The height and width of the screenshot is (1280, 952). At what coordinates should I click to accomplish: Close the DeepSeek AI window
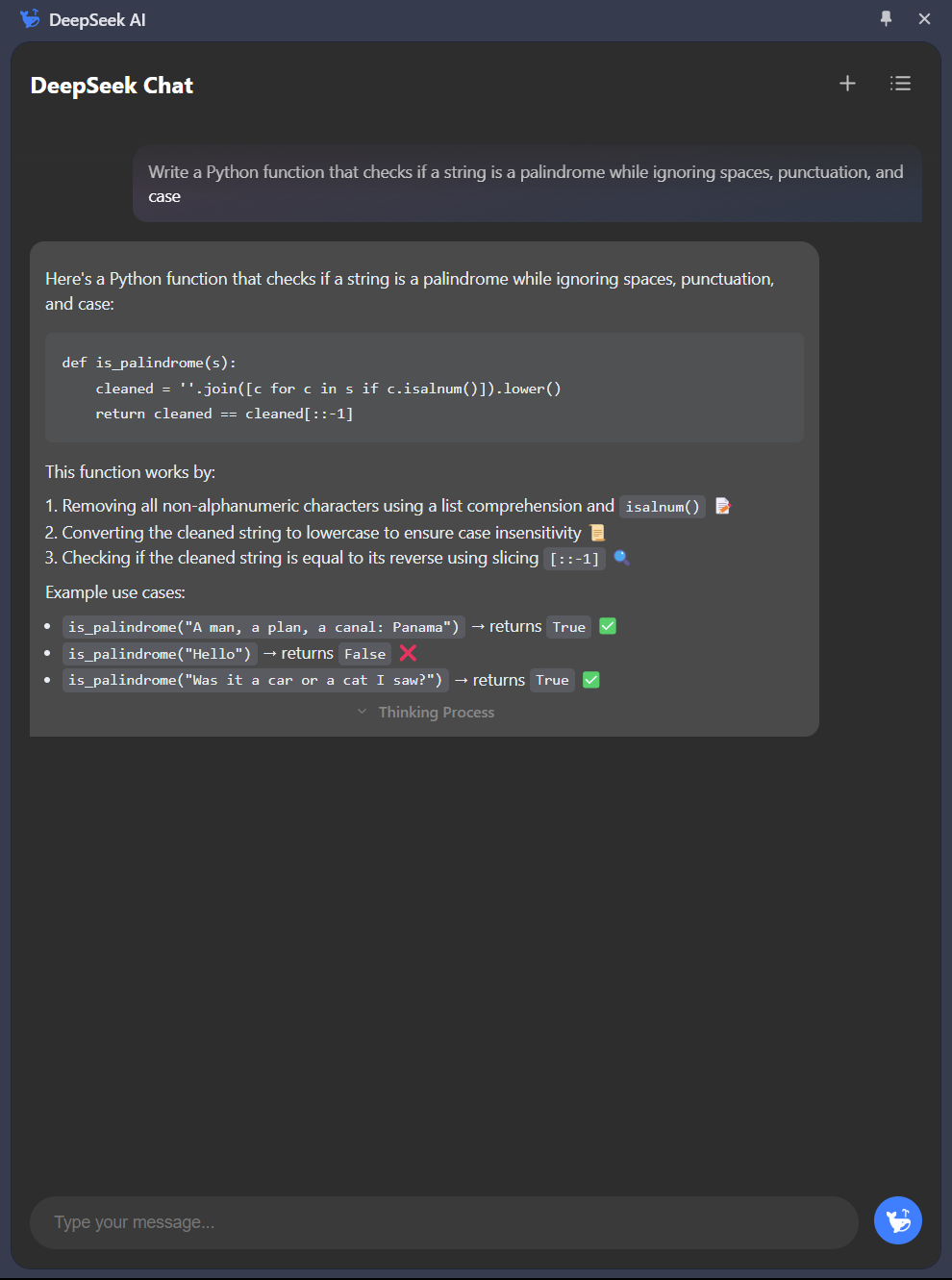pos(924,18)
